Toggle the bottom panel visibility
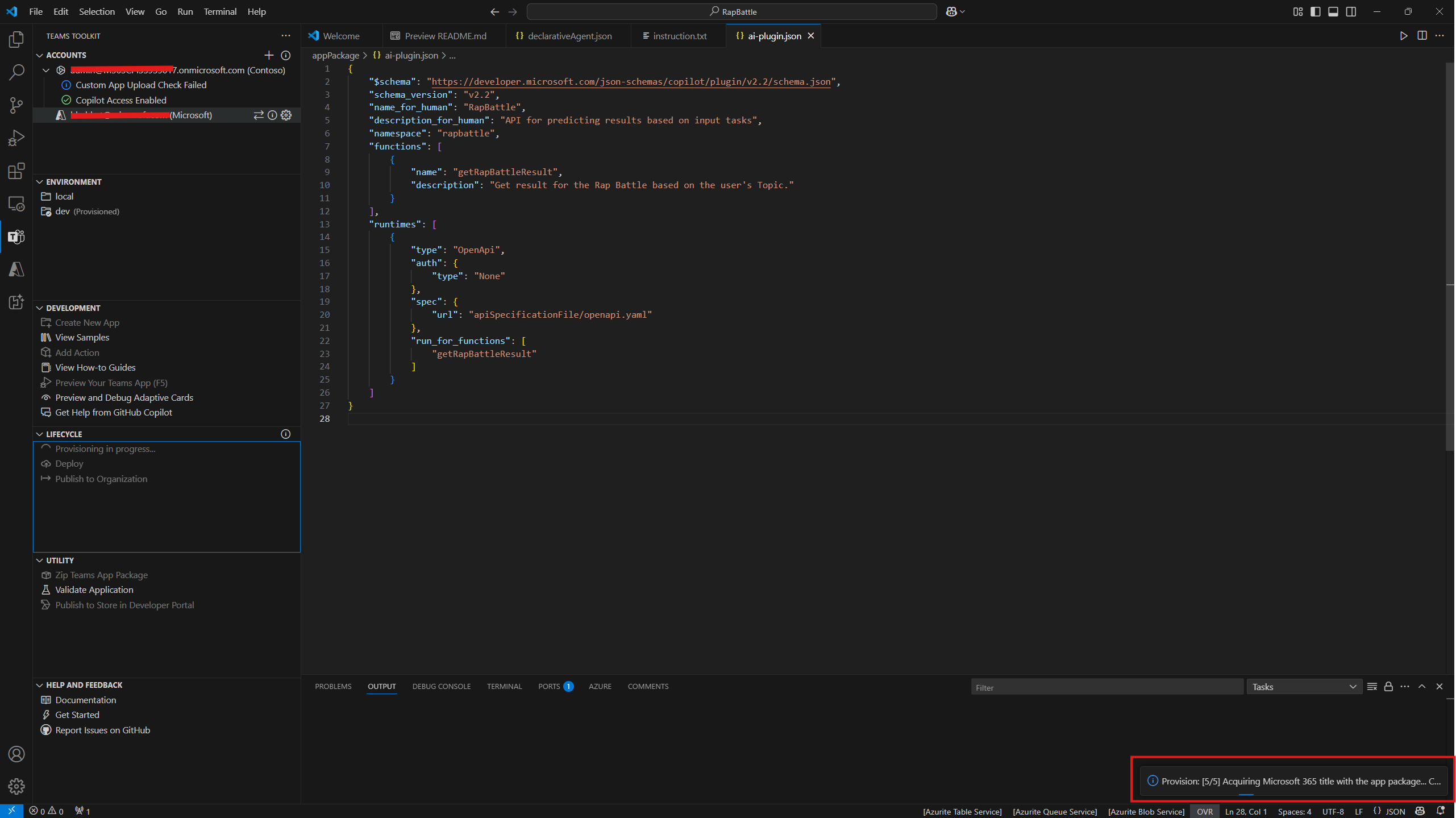 (x=1333, y=11)
